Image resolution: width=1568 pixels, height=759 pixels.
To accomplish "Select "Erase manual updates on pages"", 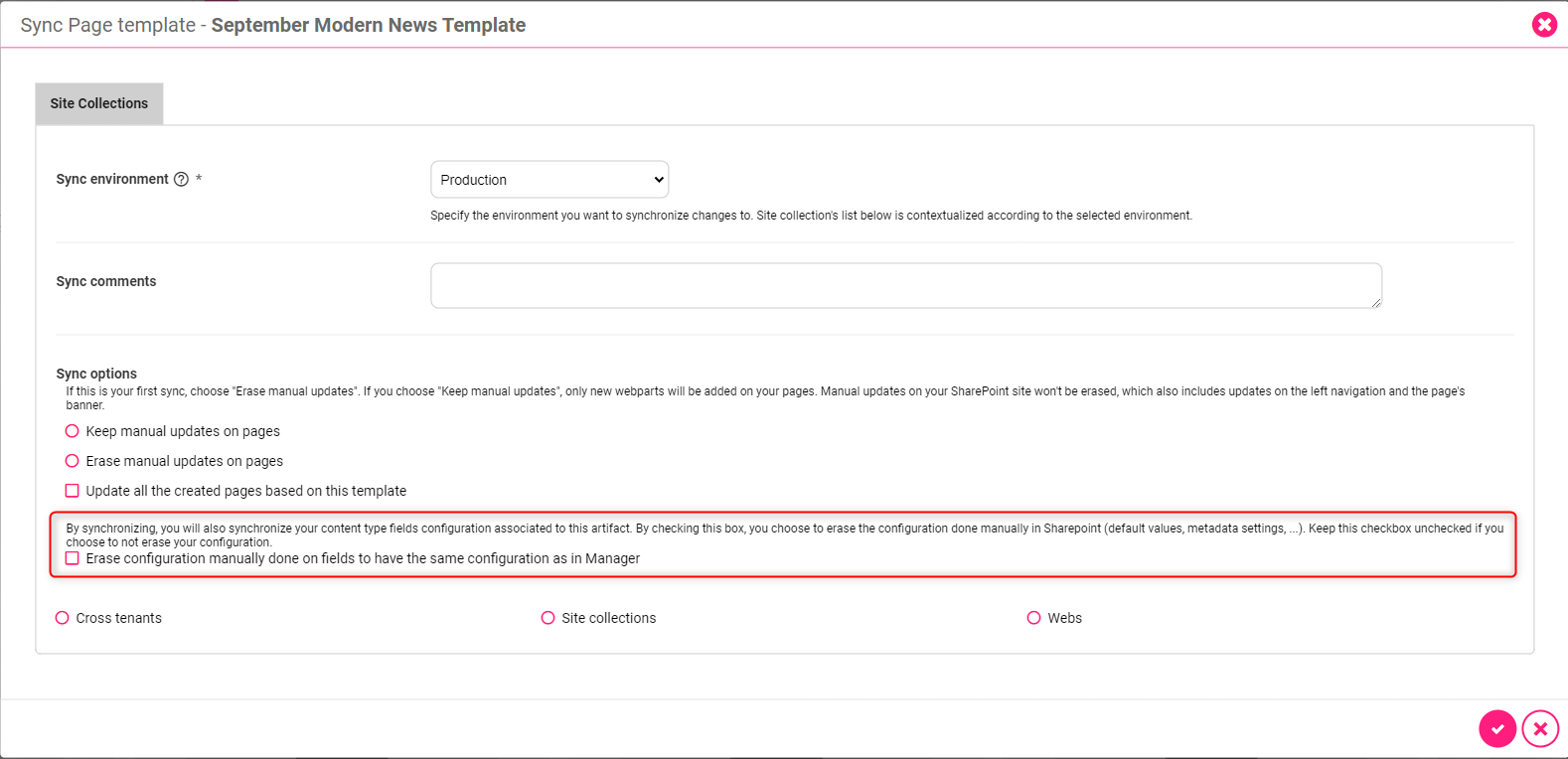I will [72, 461].
